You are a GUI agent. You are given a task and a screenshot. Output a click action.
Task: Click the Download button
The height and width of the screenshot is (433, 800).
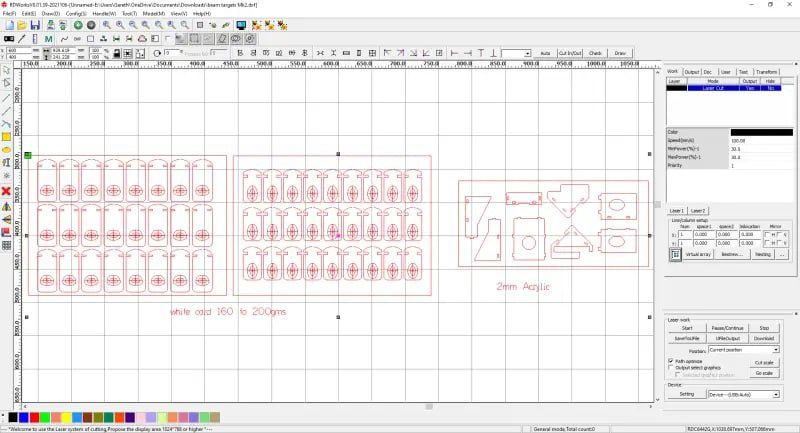coord(764,338)
